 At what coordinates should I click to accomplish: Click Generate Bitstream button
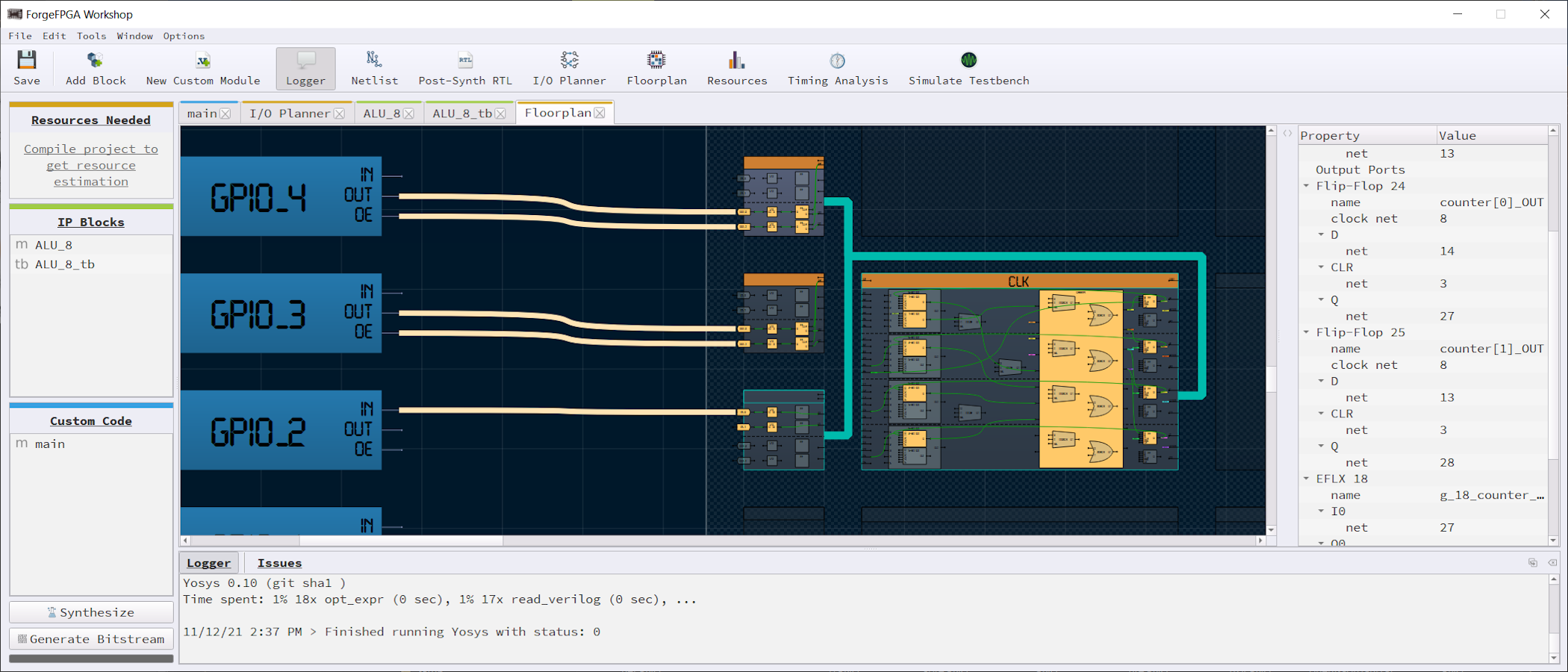91,639
